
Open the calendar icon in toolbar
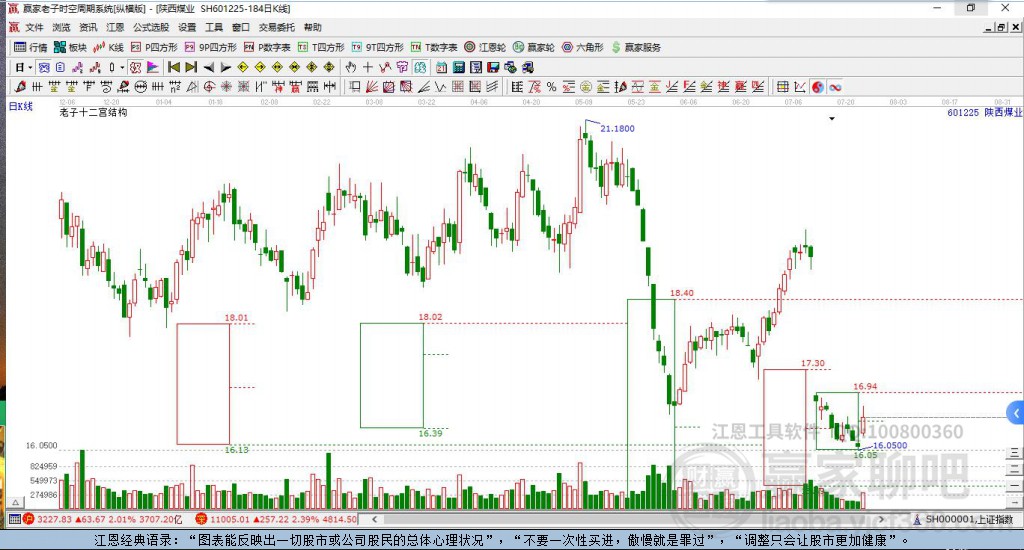(x=441, y=67)
